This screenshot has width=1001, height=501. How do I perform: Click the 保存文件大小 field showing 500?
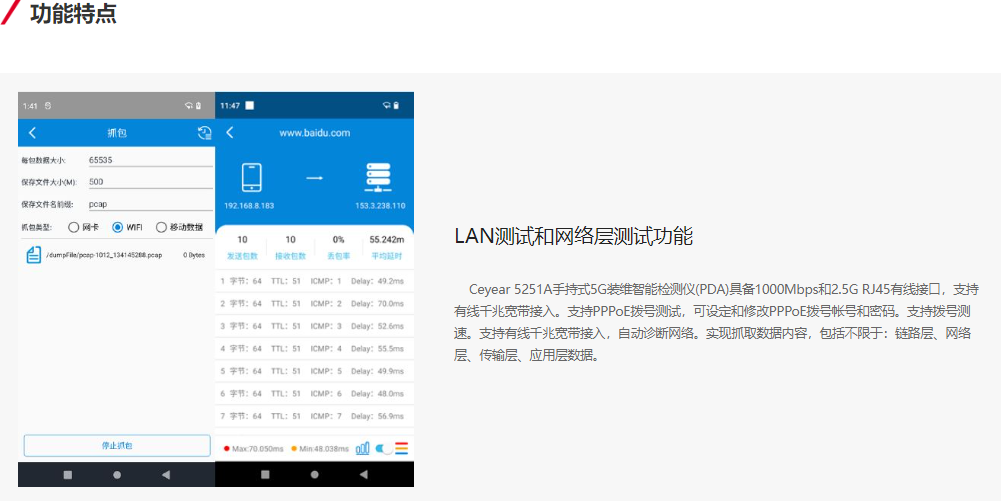[x=150, y=182]
